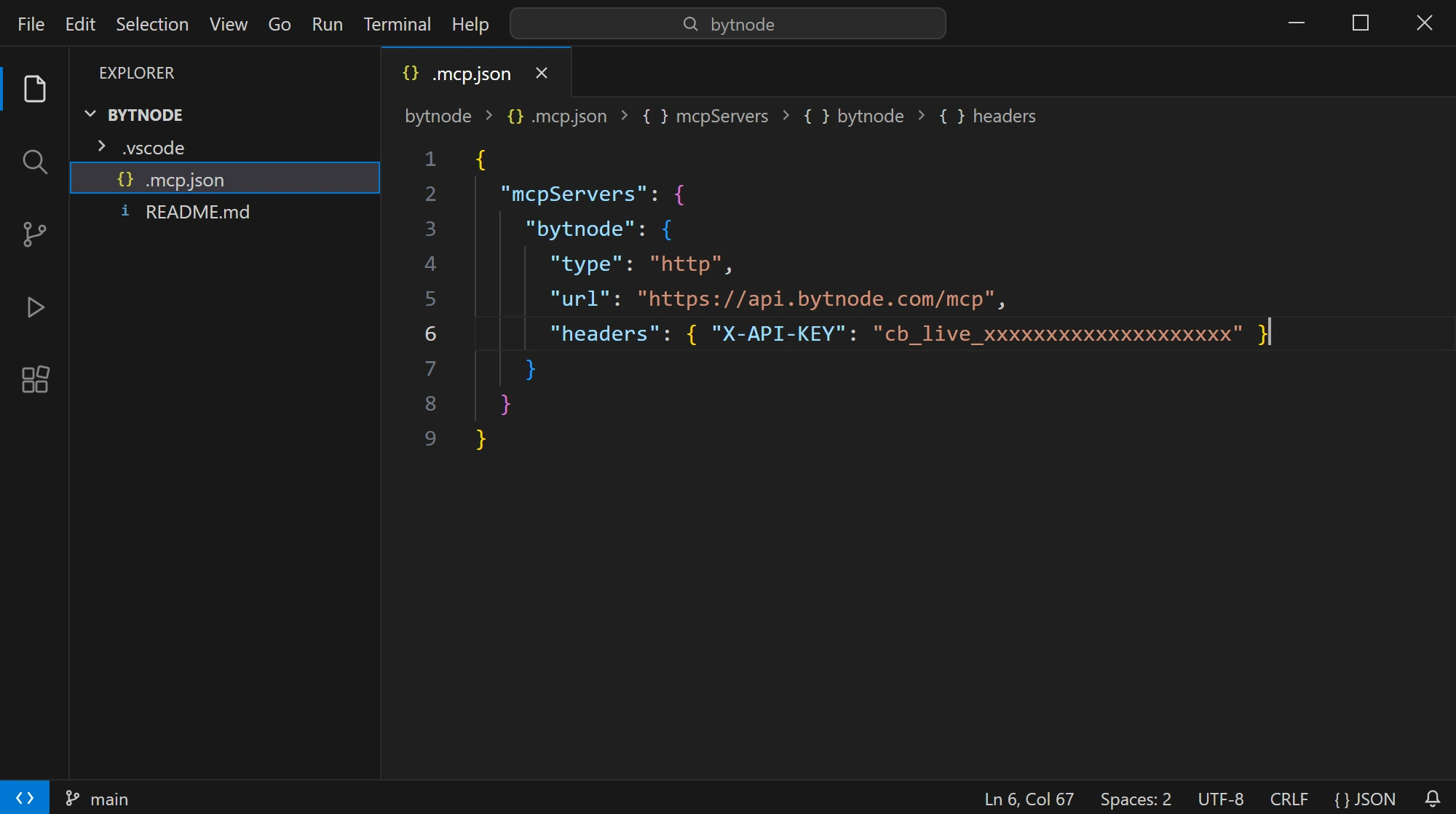Open the View menu
The width and height of the screenshot is (1456, 814).
[229, 24]
